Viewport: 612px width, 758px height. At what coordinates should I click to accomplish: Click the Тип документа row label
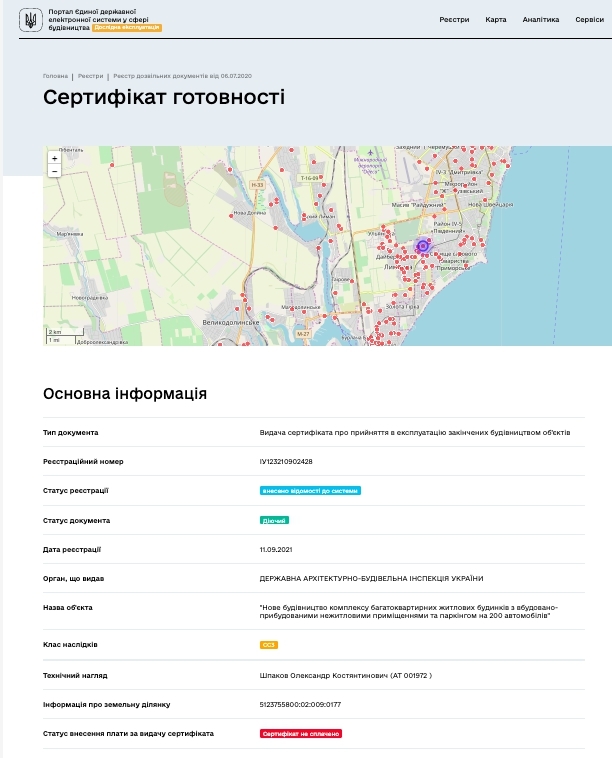coord(71,433)
